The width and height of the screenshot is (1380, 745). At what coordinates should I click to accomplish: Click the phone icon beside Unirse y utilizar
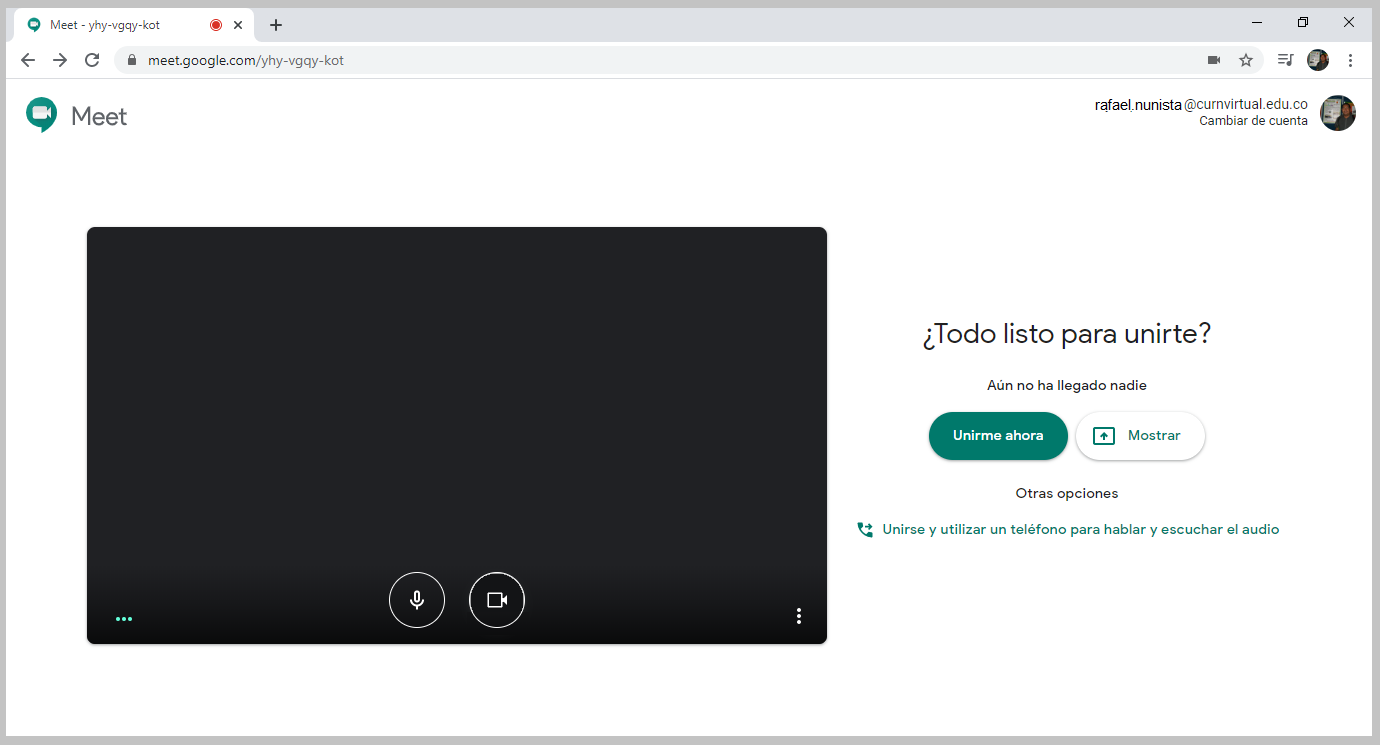click(865, 530)
